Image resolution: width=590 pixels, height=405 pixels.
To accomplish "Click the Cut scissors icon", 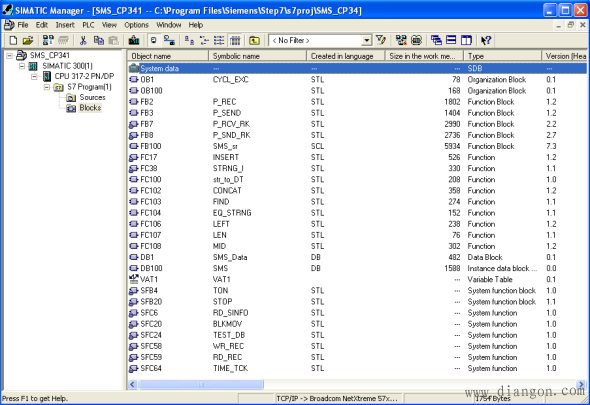I will (83, 40).
